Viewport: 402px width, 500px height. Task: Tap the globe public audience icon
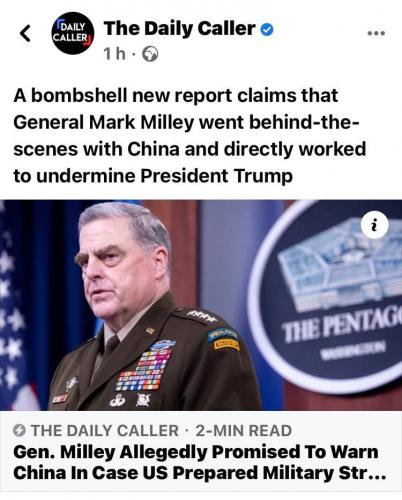tap(150, 54)
